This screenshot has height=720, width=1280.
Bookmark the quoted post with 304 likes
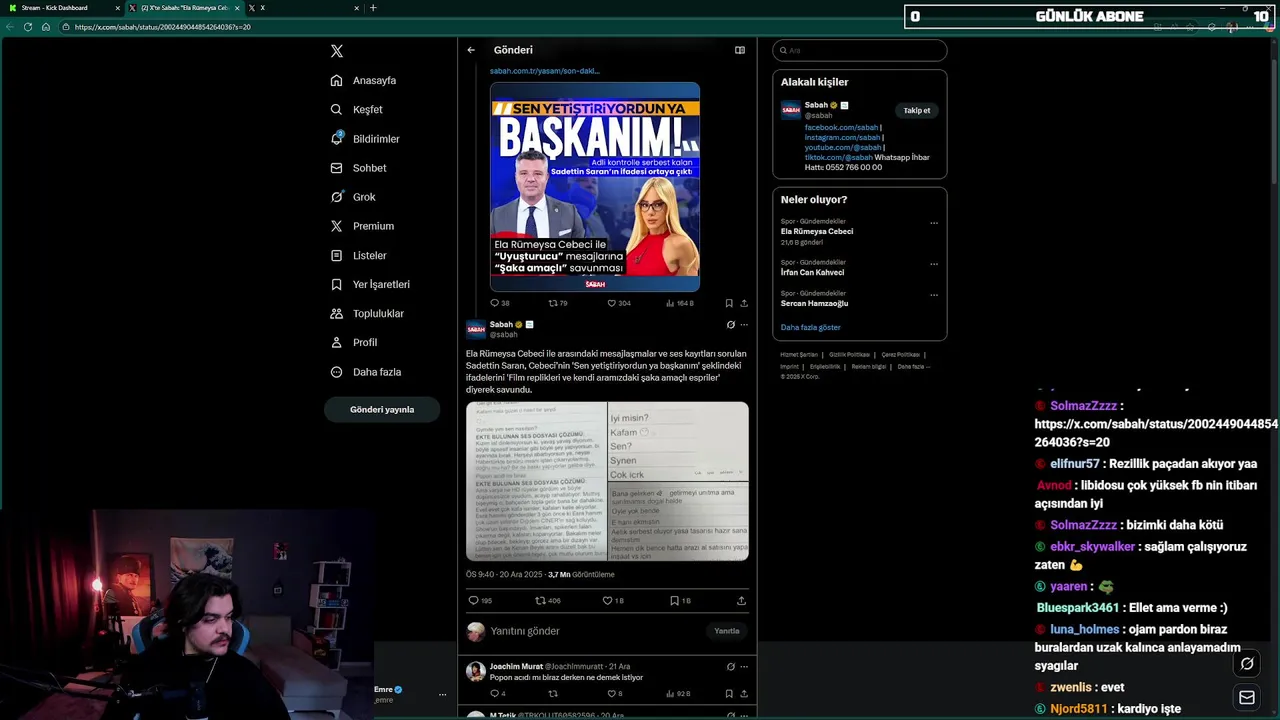pos(729,303)
